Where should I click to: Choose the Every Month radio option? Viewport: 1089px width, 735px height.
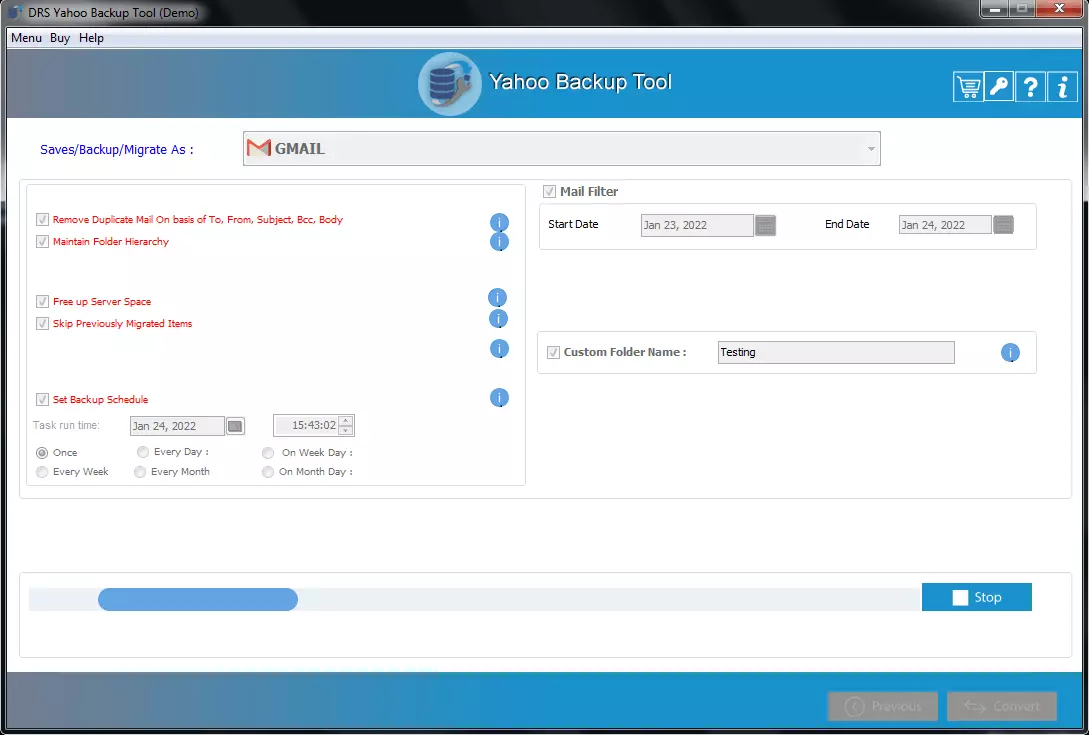coord(140,472)
